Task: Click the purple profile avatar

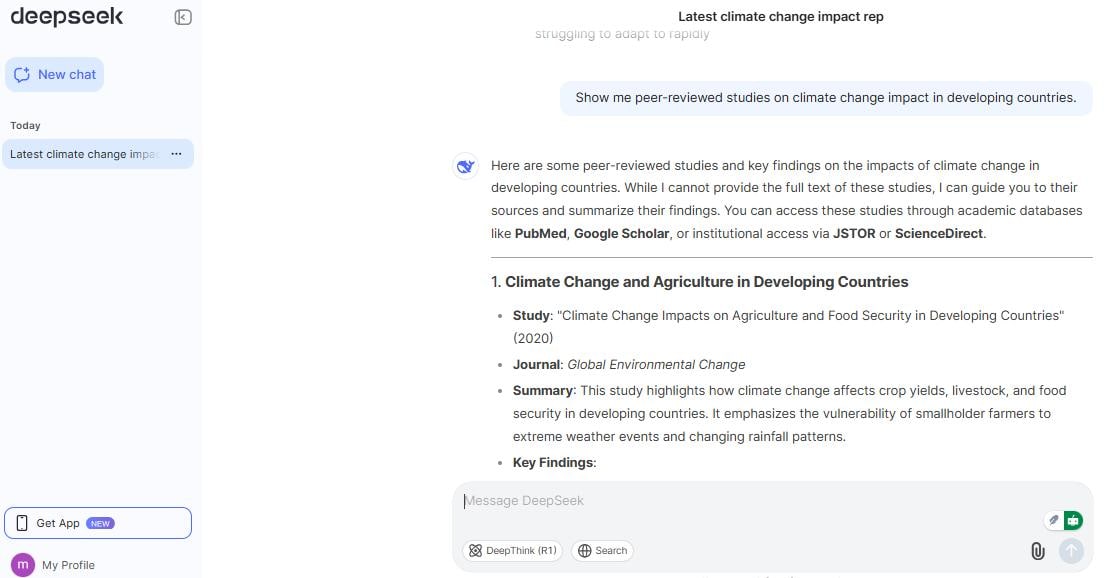Action: (23, 565)
